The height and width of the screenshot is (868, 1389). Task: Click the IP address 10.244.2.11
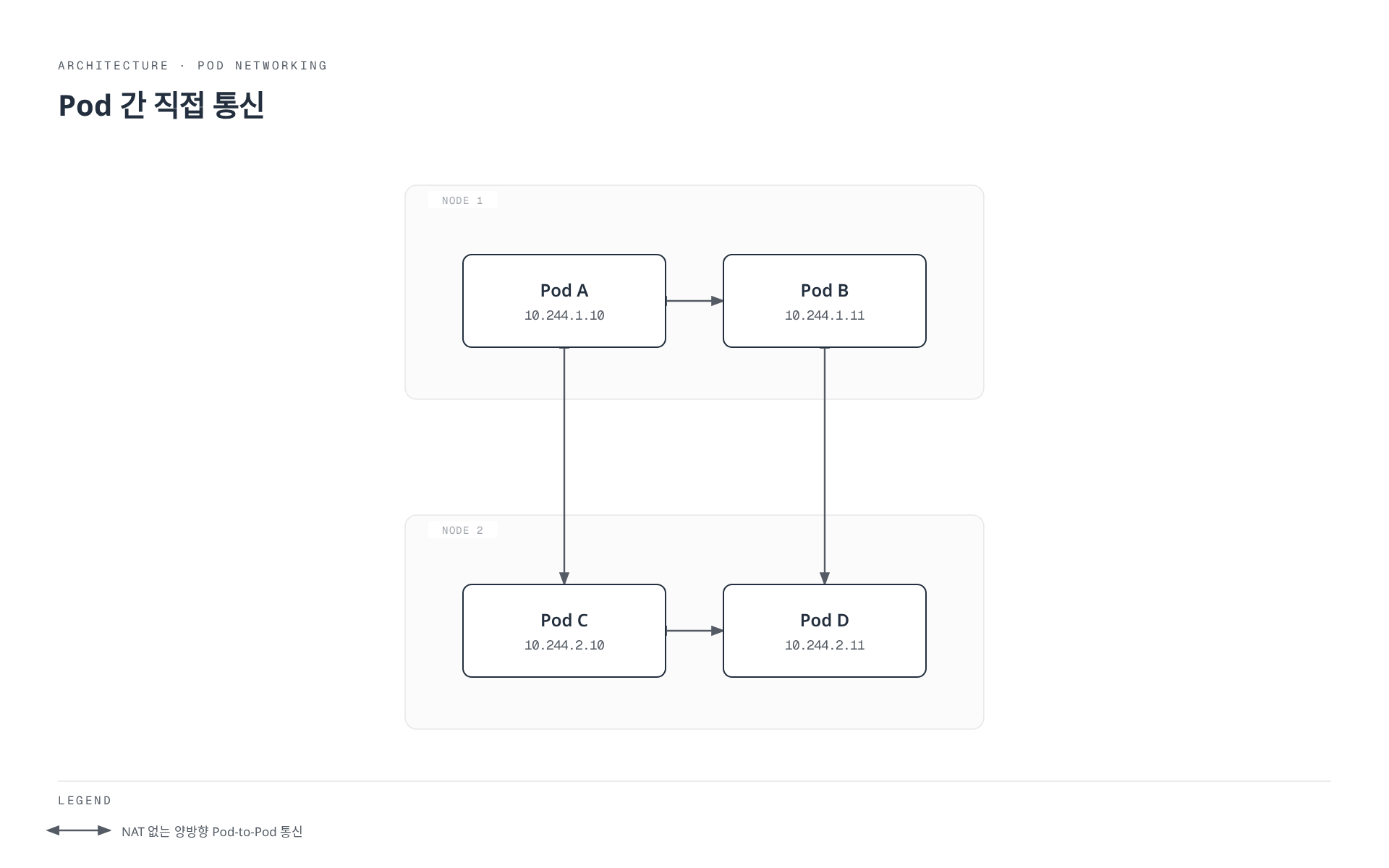tap(825, 645)
